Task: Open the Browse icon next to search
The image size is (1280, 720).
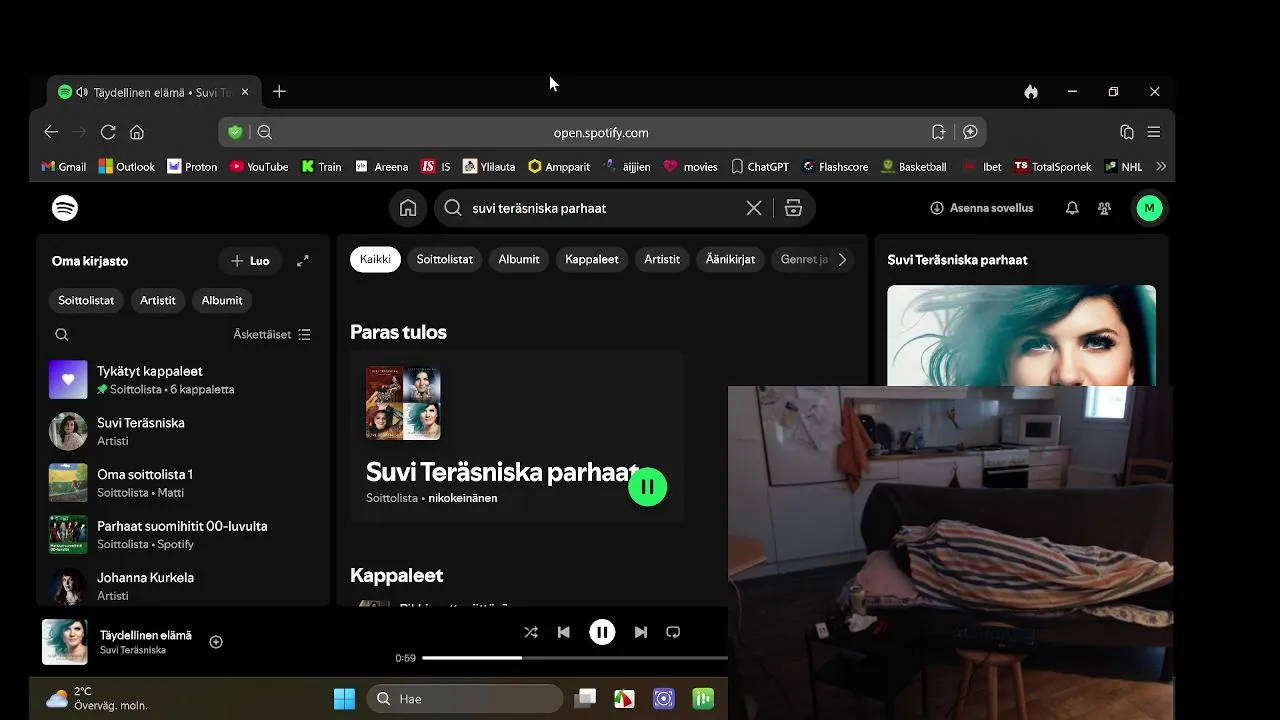Action: point(793,208)
